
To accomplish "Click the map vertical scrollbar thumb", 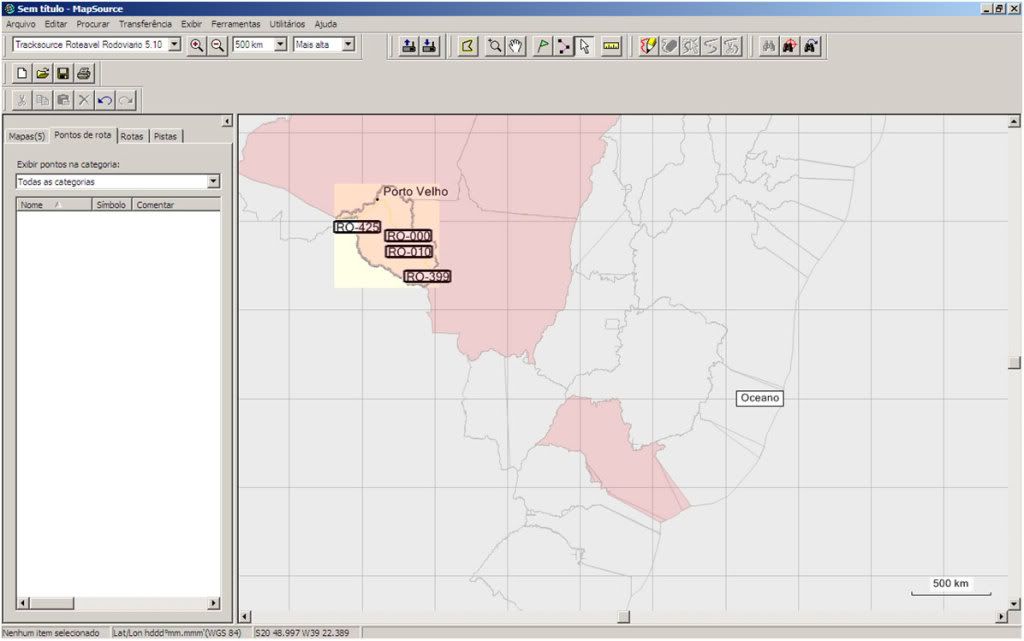I will click(1014, 363).
